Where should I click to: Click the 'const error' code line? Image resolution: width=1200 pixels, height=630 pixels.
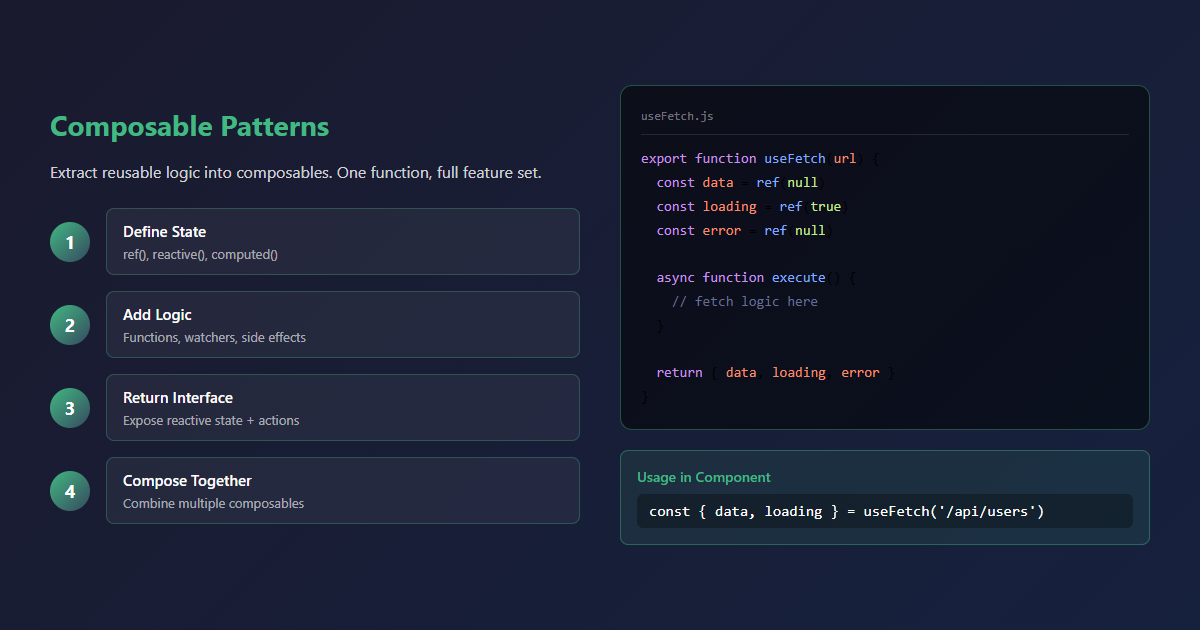[x=744, y=230]
